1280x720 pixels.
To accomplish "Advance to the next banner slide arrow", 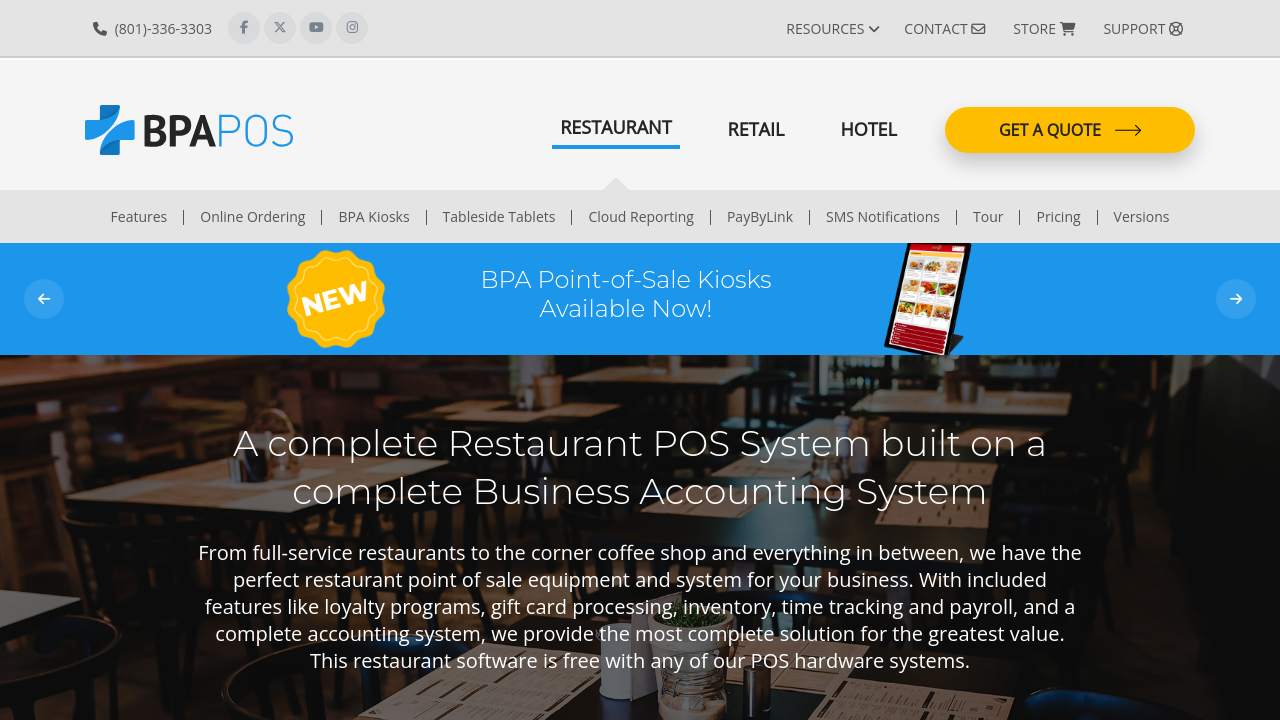I will [x=1236, y=299].
